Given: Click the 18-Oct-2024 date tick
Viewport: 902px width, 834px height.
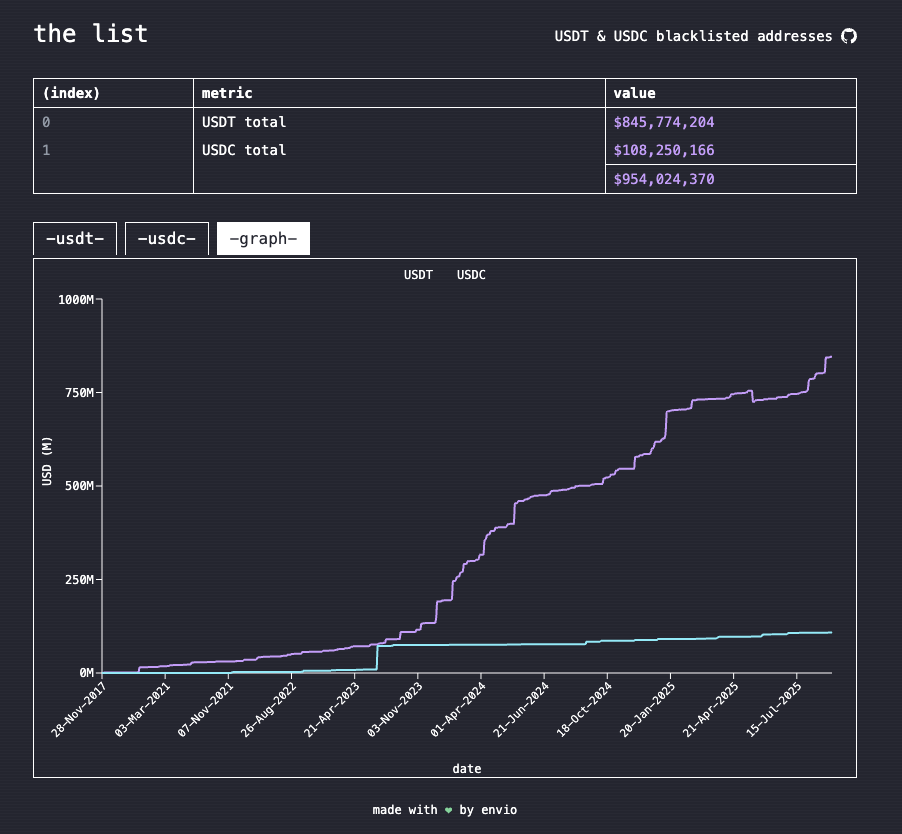Looking at the screenshot, I should pyautogui.click(x=583, y=710).
